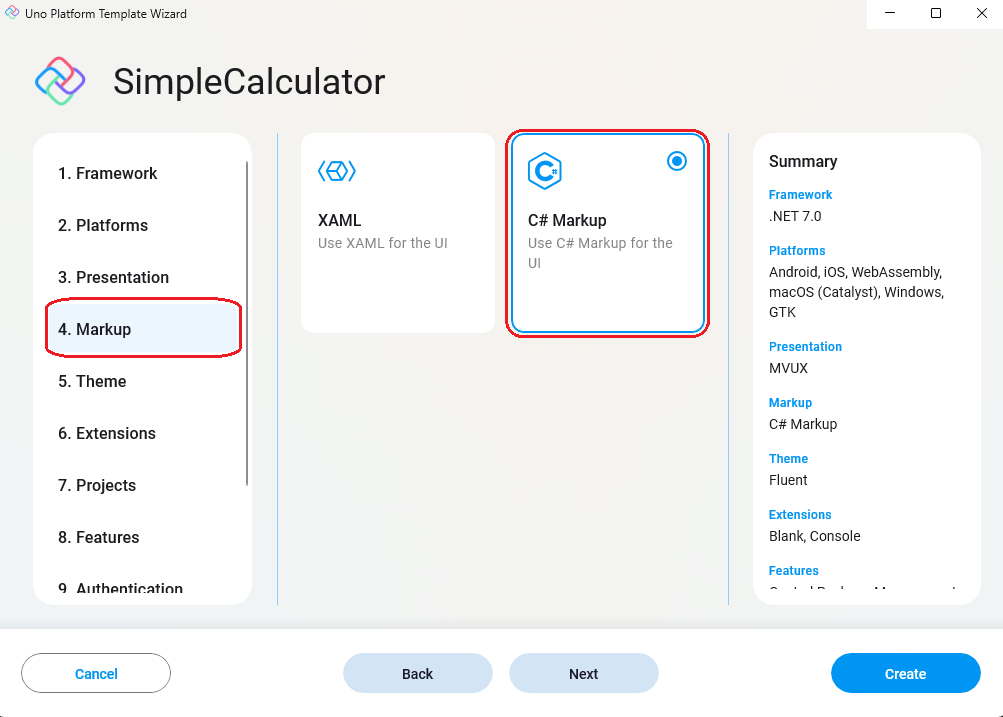Screen dimensions: 1003x717
Task: Choose the XAML option card
Action: tap(398, 232)
